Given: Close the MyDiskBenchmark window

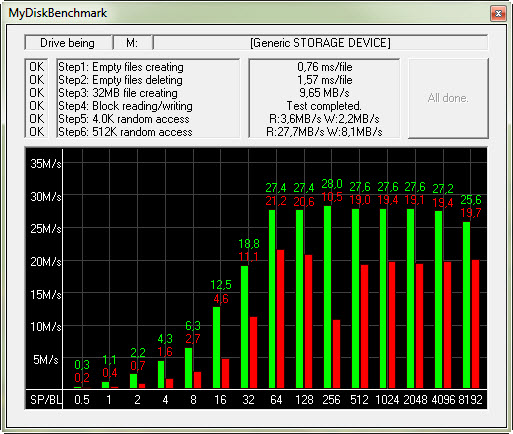Looking at the screenshot, I should point(498,13).
